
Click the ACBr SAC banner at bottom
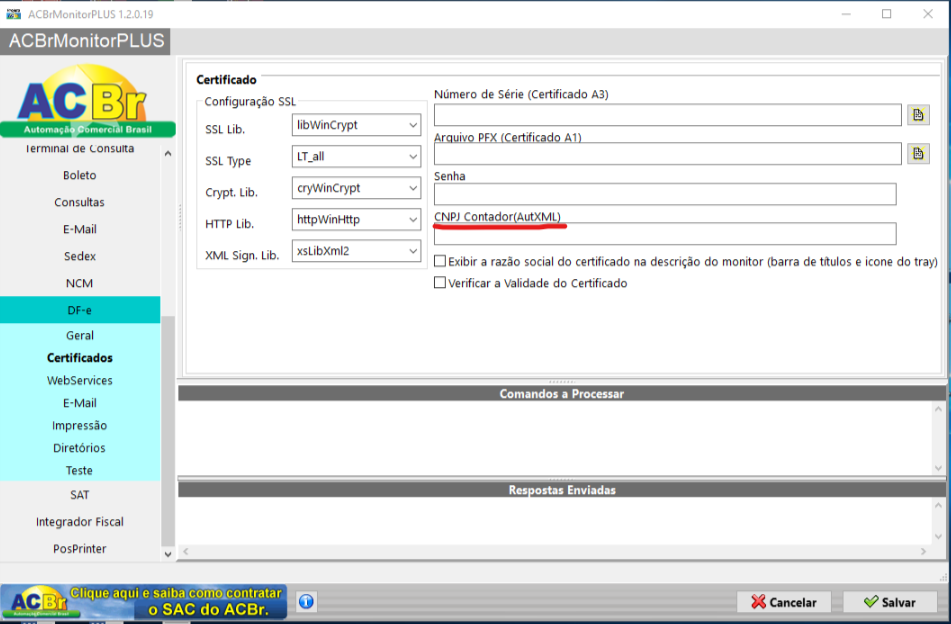tap(144, 602)
